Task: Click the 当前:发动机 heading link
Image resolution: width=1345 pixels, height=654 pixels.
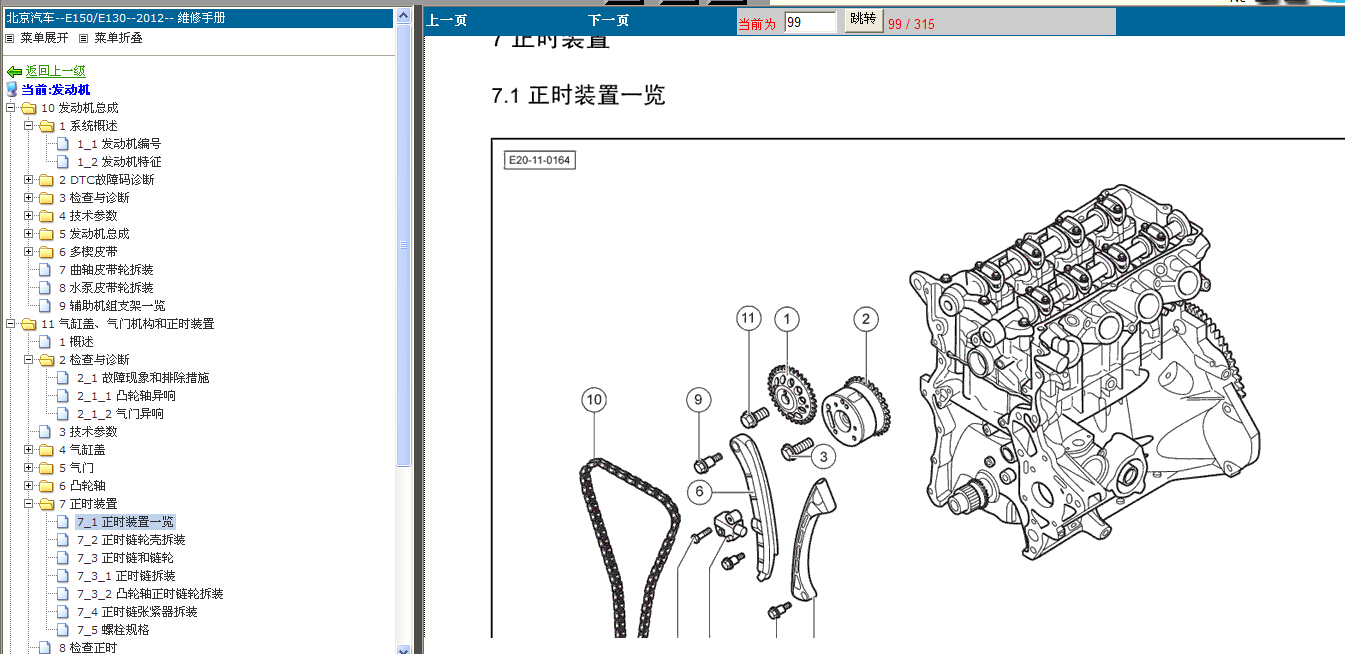Action: click(56, 90)
